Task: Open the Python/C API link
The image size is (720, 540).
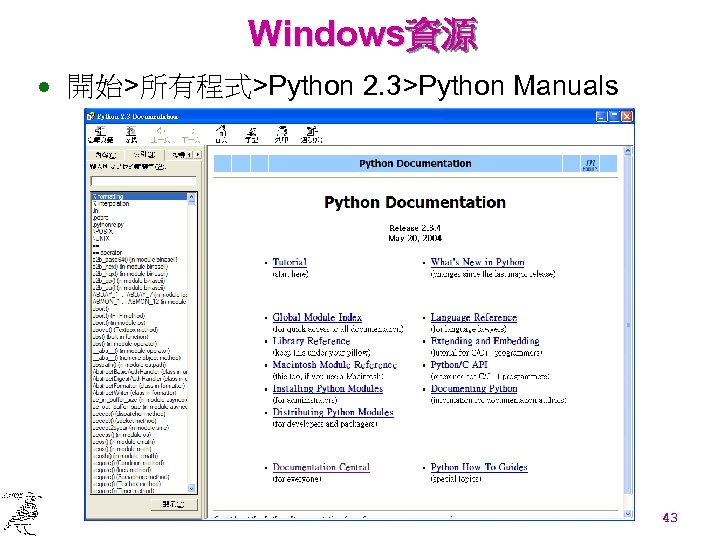Action: [x=459, y=365]
